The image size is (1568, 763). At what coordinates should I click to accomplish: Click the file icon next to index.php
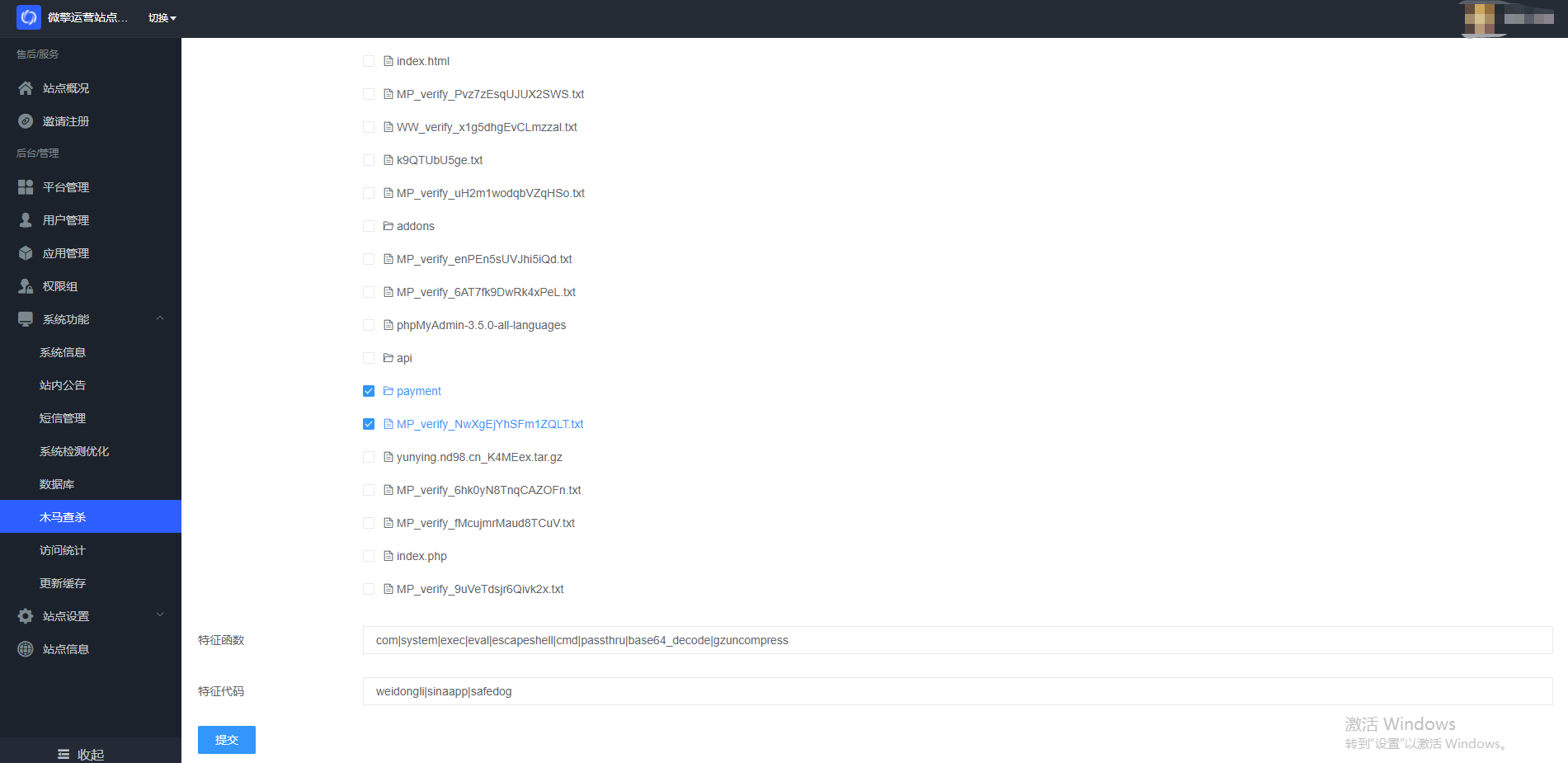click(388, 556)
